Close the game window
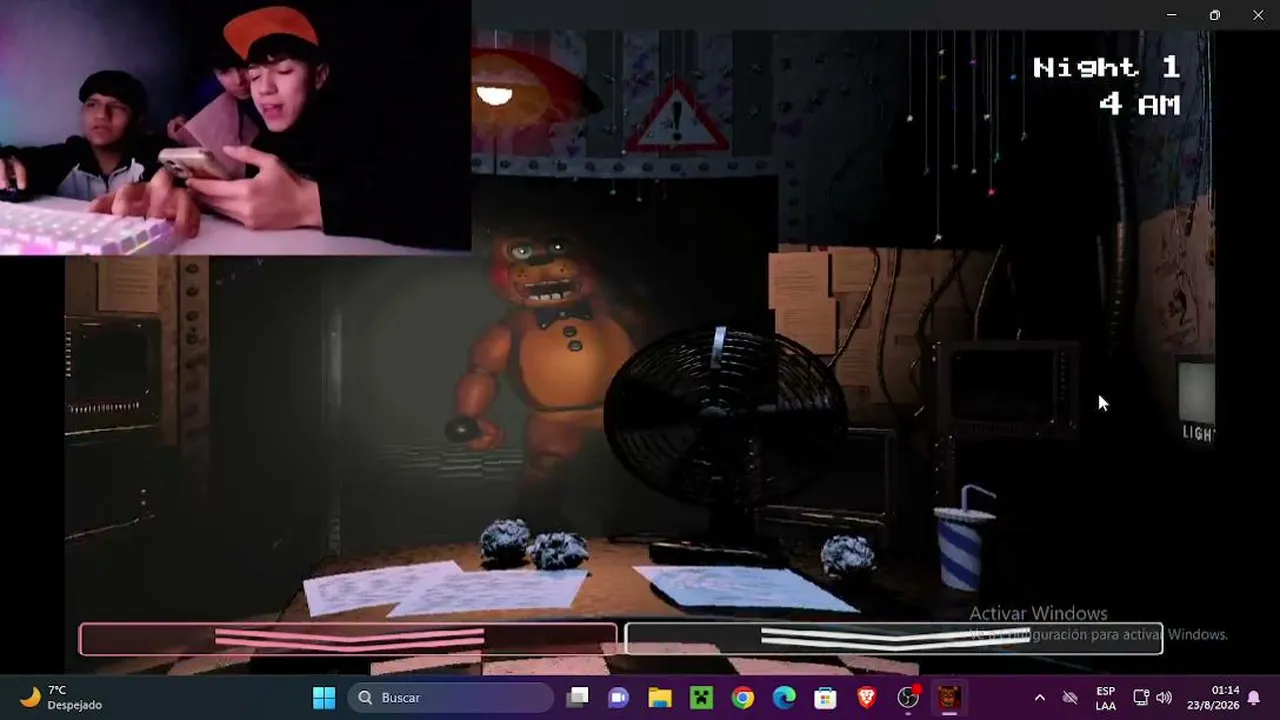Image resolution: width=1280 pixels, height=720 pixels. (1258, 15)
